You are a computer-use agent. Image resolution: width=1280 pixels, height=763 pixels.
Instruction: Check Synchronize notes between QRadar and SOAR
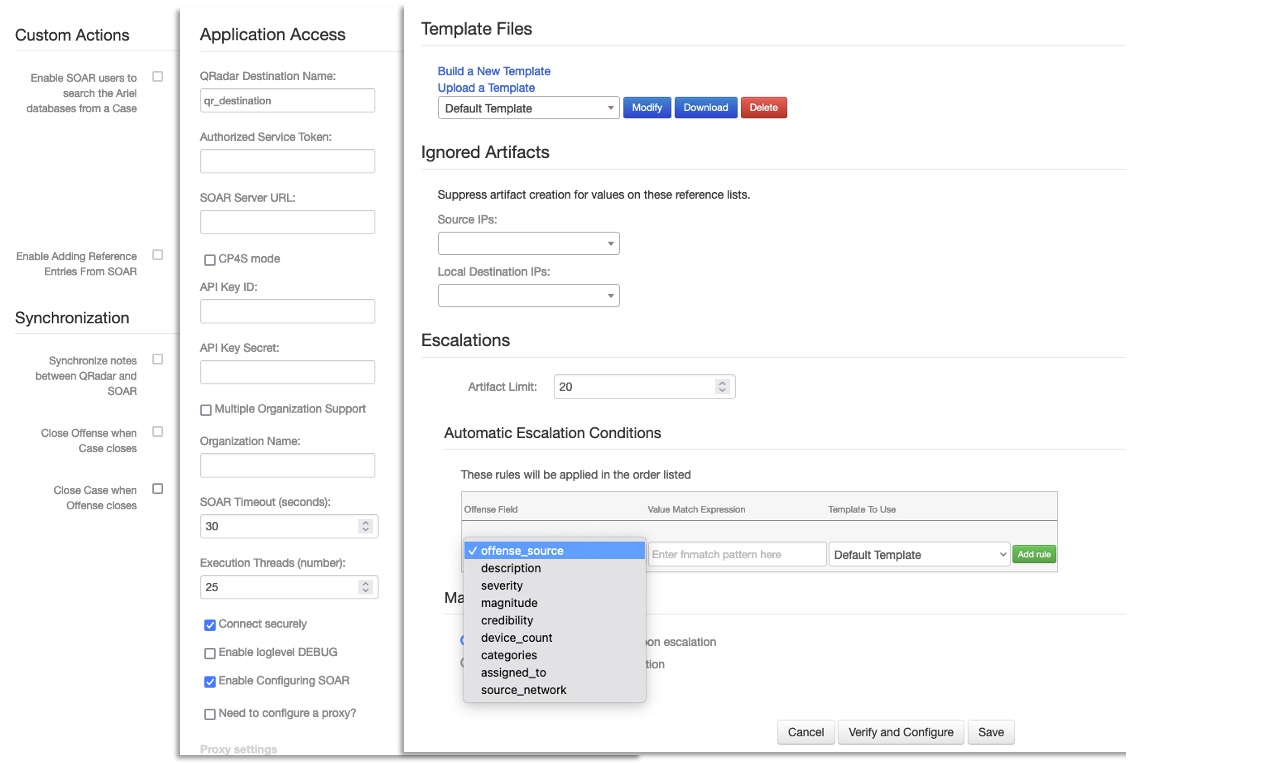157,359
